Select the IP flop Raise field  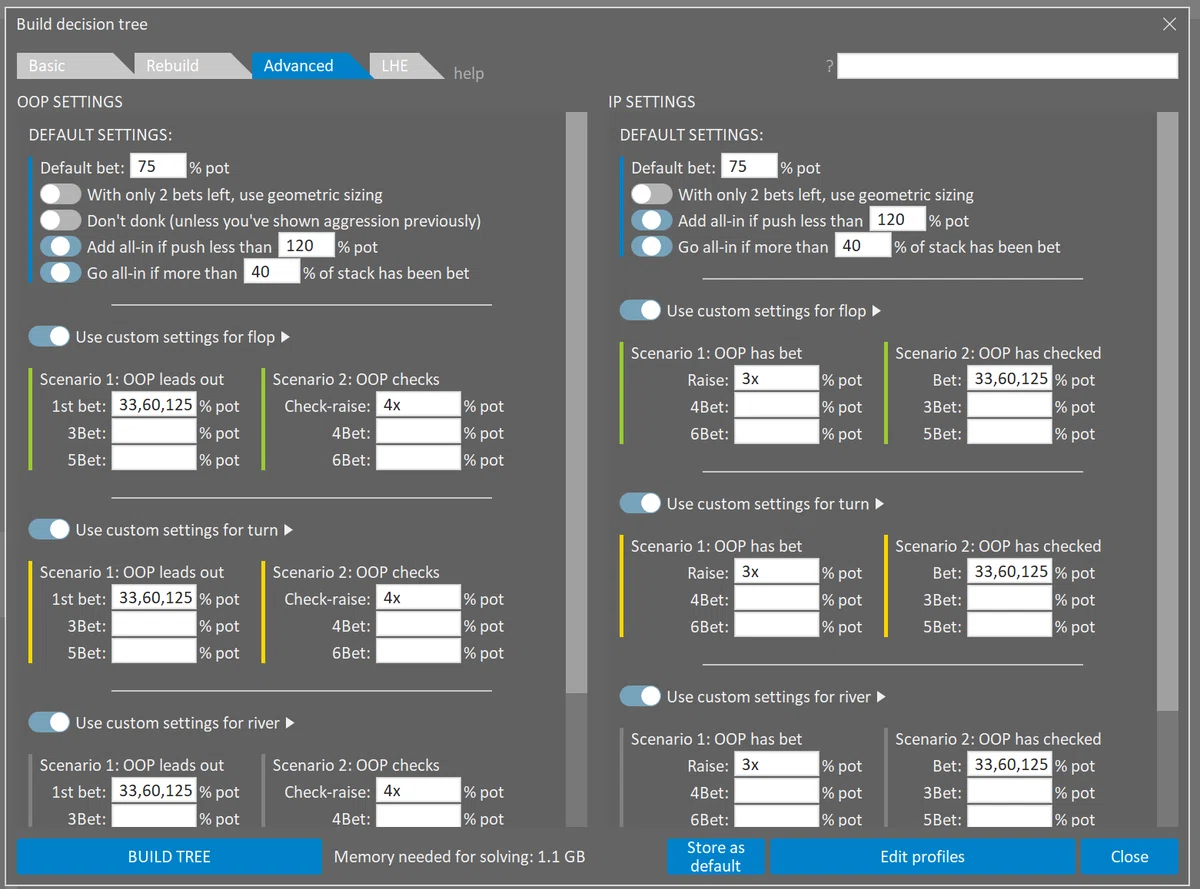coord(777,379)
